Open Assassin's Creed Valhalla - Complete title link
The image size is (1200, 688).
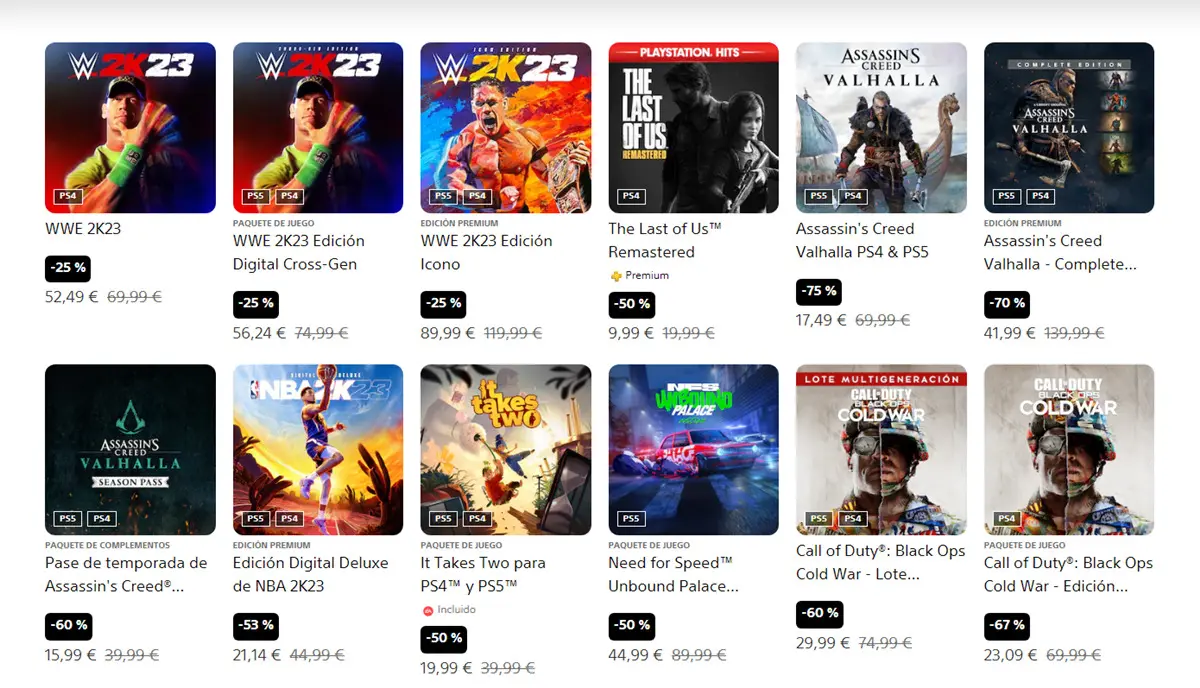(x=1060, y=252)
